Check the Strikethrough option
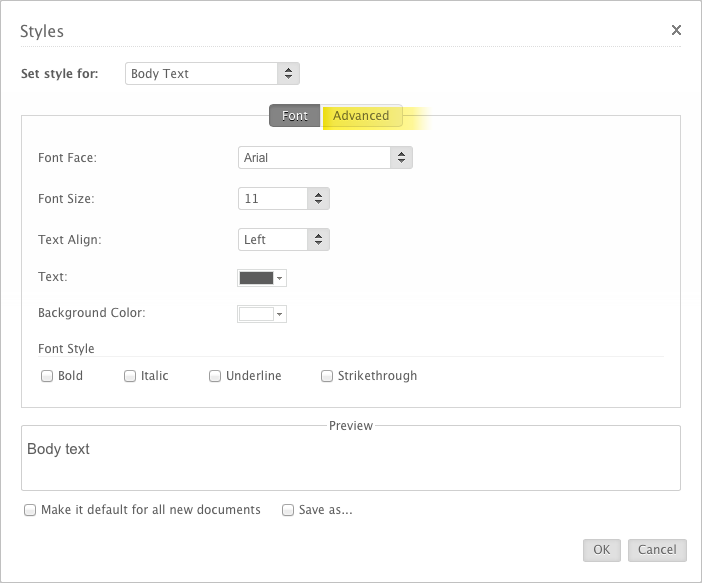 pyautogui.click(x=327, y=376)
